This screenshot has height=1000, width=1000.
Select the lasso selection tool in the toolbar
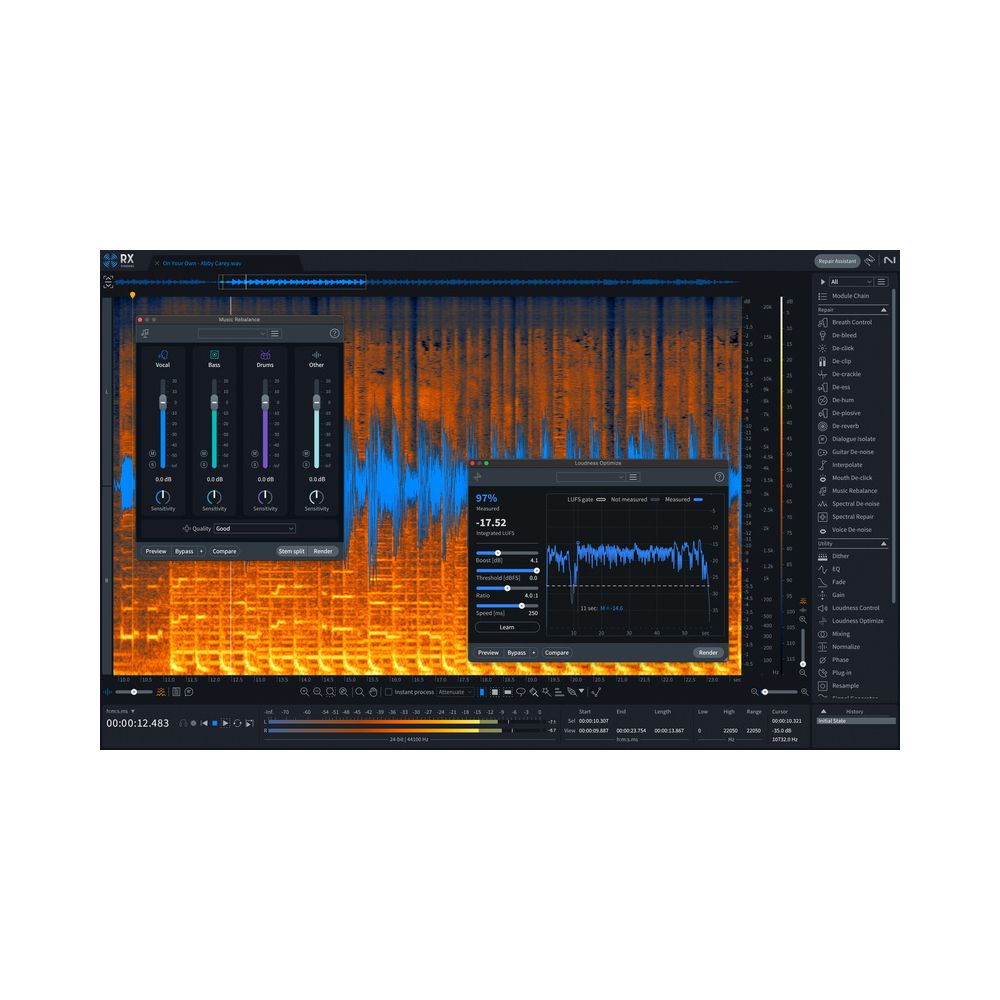(523, 691)
